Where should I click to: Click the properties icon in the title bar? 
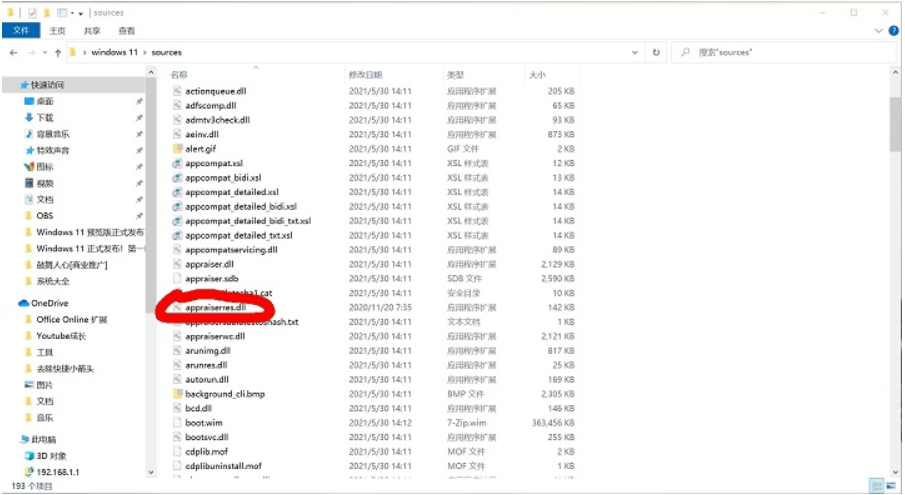tap(32, 13)
